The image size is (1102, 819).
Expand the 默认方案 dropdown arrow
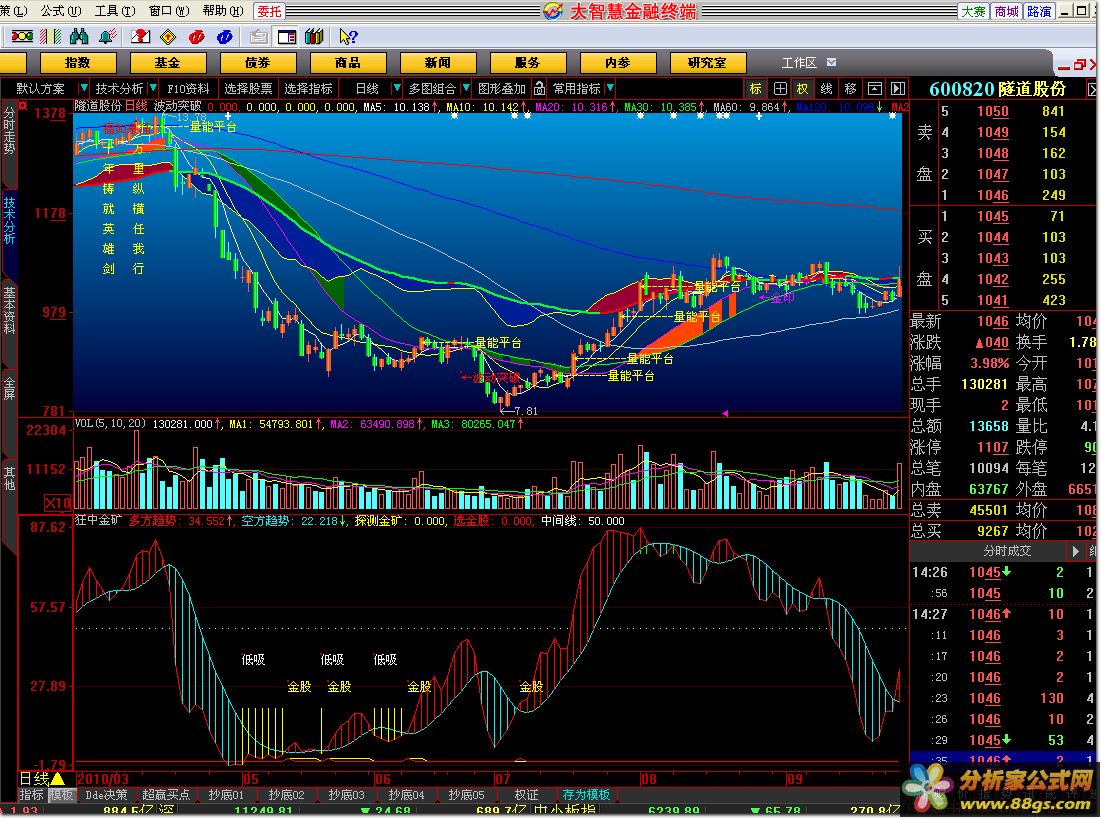pos(84,88)
